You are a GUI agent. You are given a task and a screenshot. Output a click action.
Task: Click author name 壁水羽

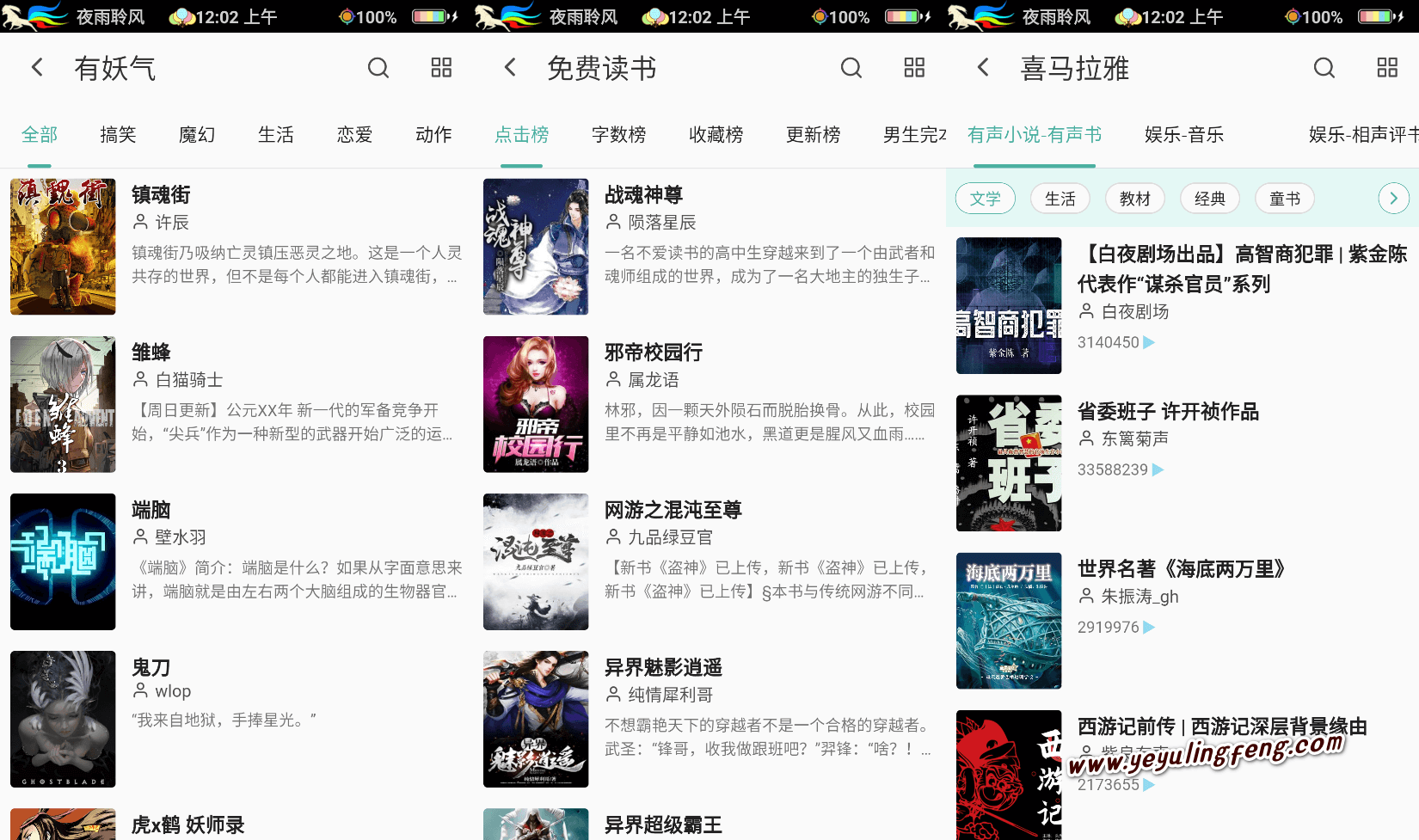click(x=181, y=537)
